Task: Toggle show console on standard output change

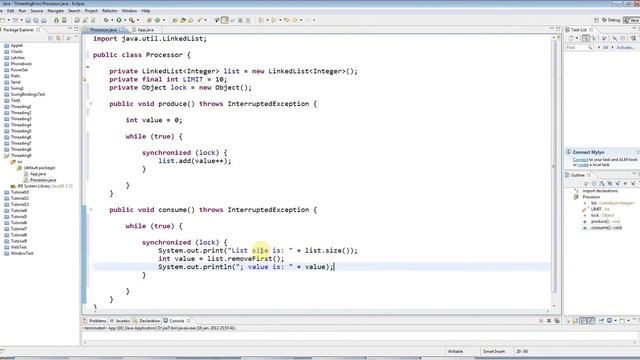Action: [583, 321]
